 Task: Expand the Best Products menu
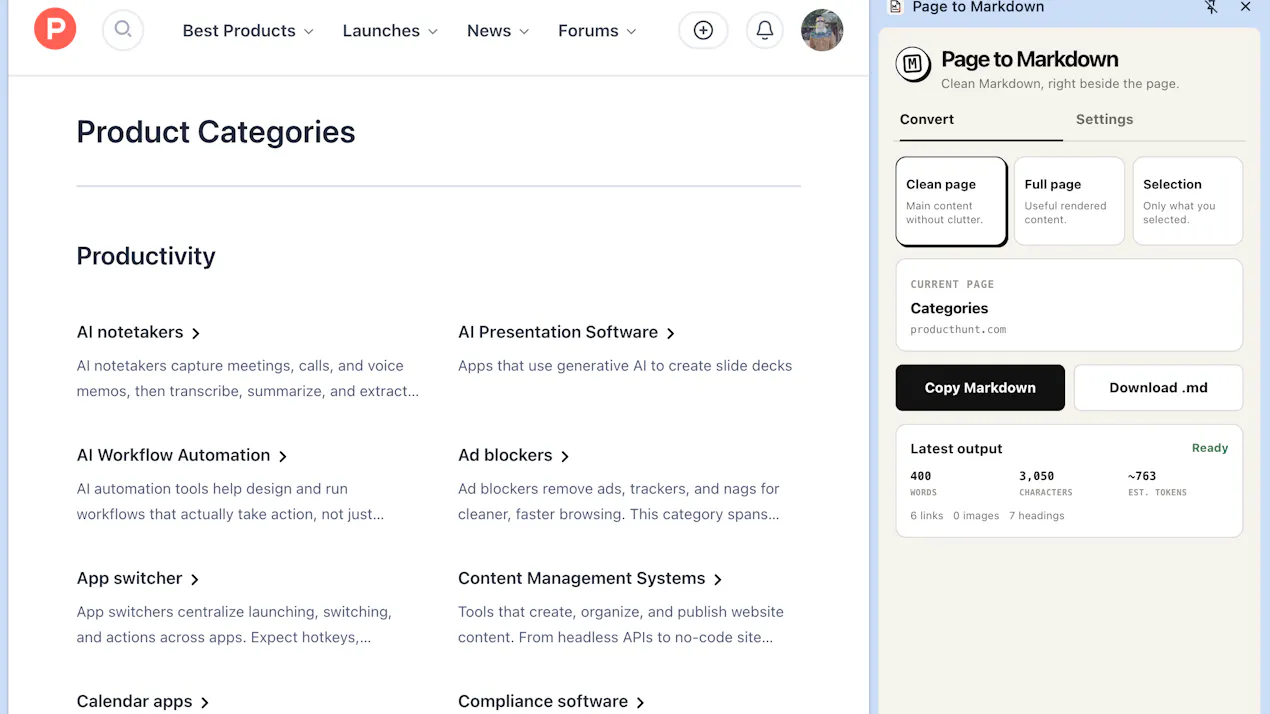248,31
